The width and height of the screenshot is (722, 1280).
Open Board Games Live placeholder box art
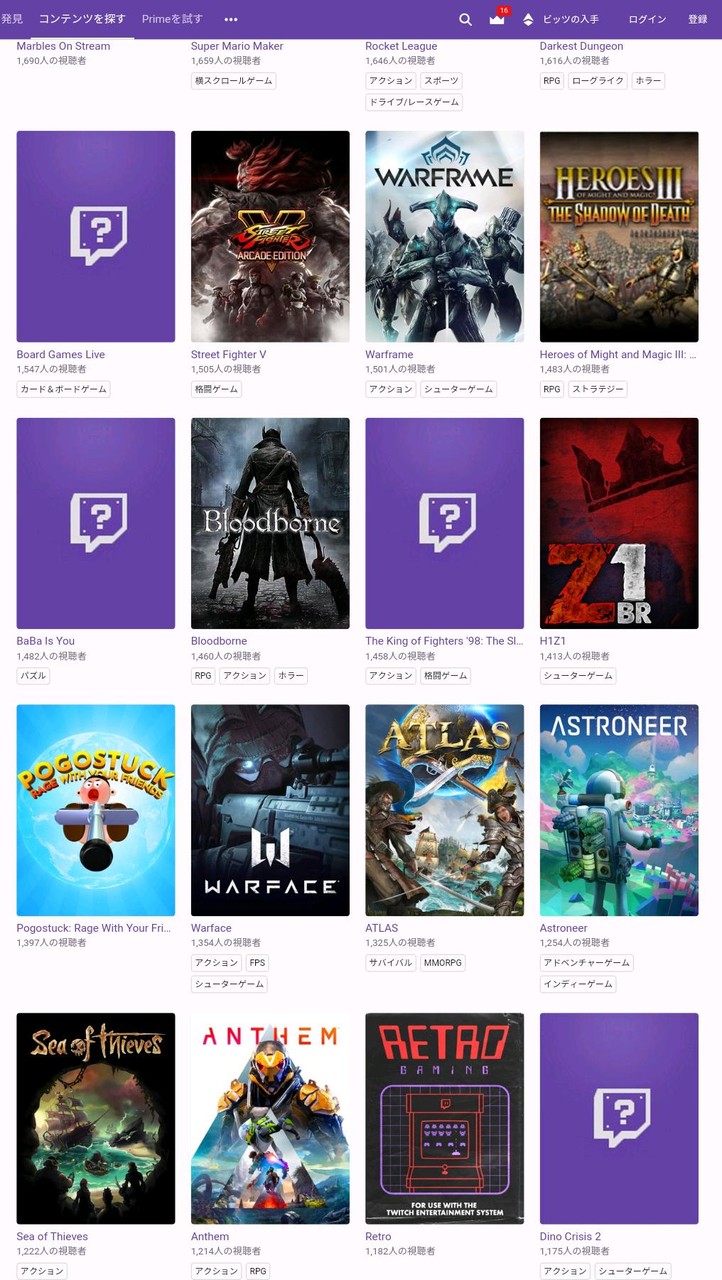[x=96, y=236]
